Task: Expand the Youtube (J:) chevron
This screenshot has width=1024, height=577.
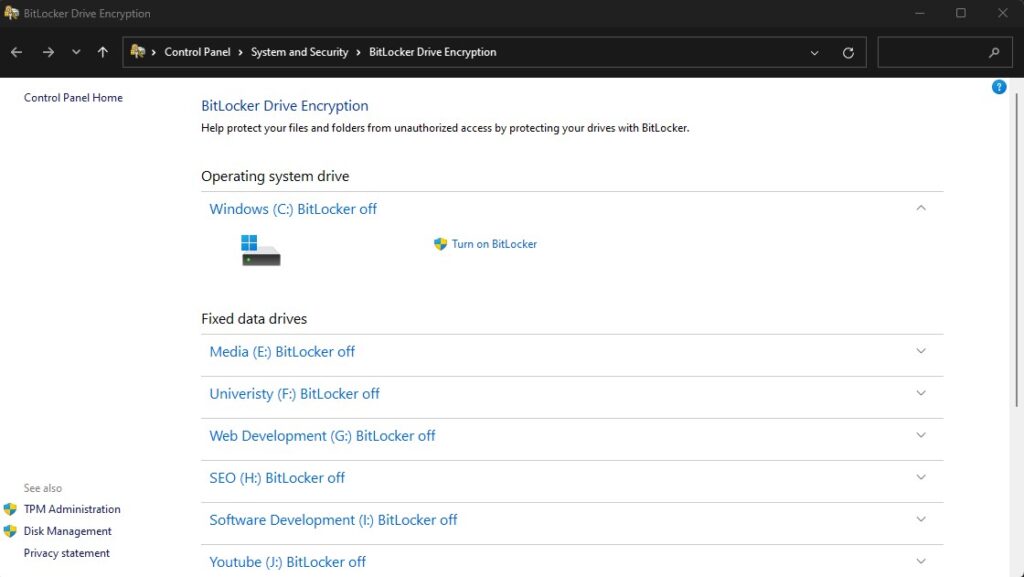Action: click(921, 561)
